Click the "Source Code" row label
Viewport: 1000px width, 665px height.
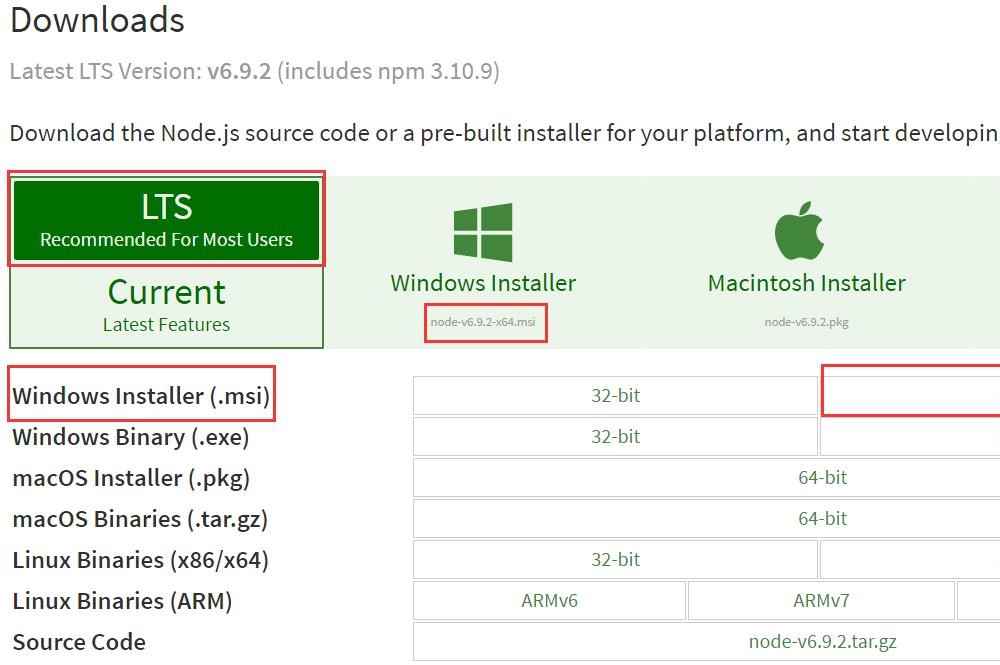(79, 642)
